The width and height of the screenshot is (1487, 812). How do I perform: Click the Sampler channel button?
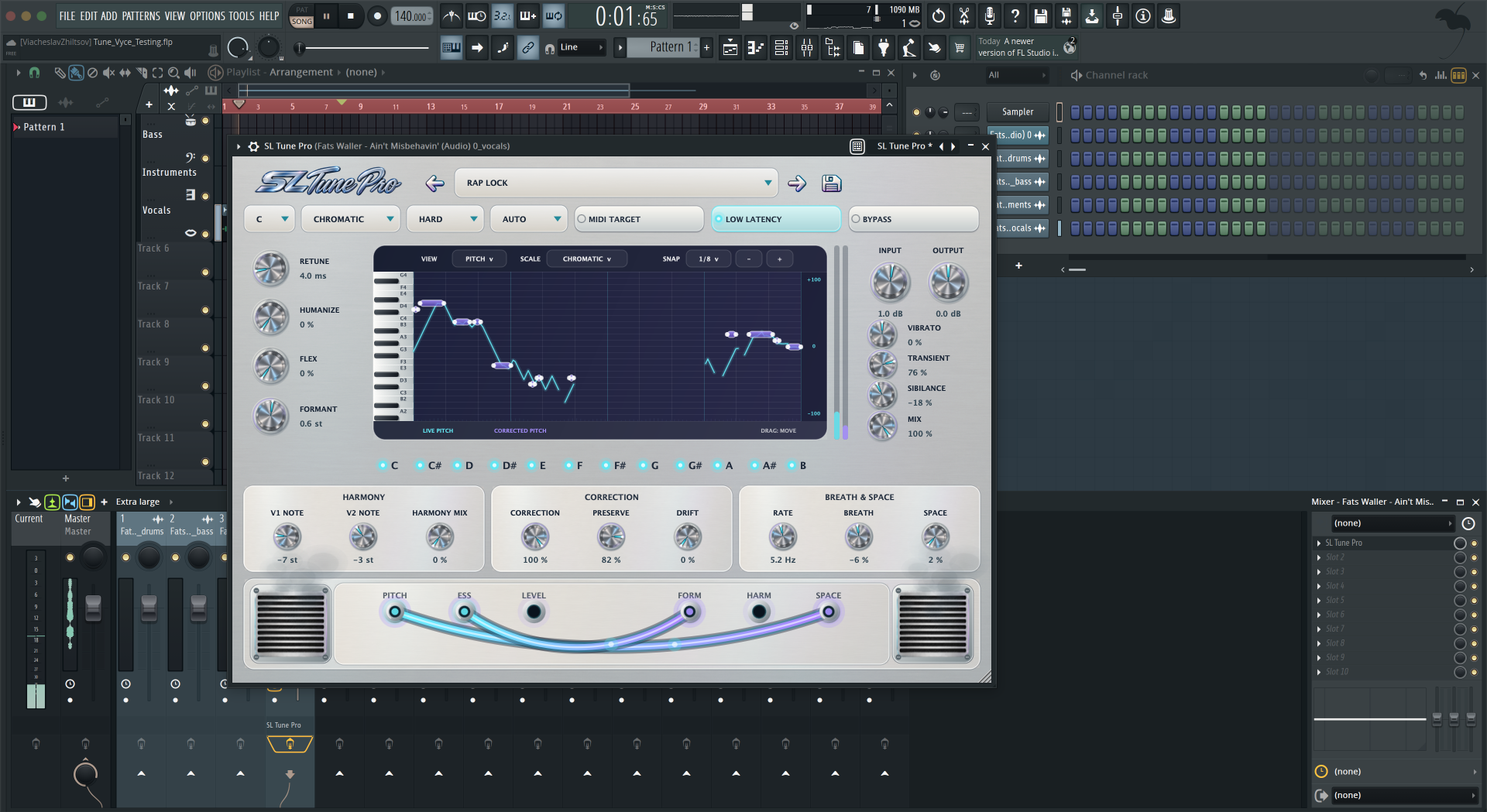(x=1018, y=111)
